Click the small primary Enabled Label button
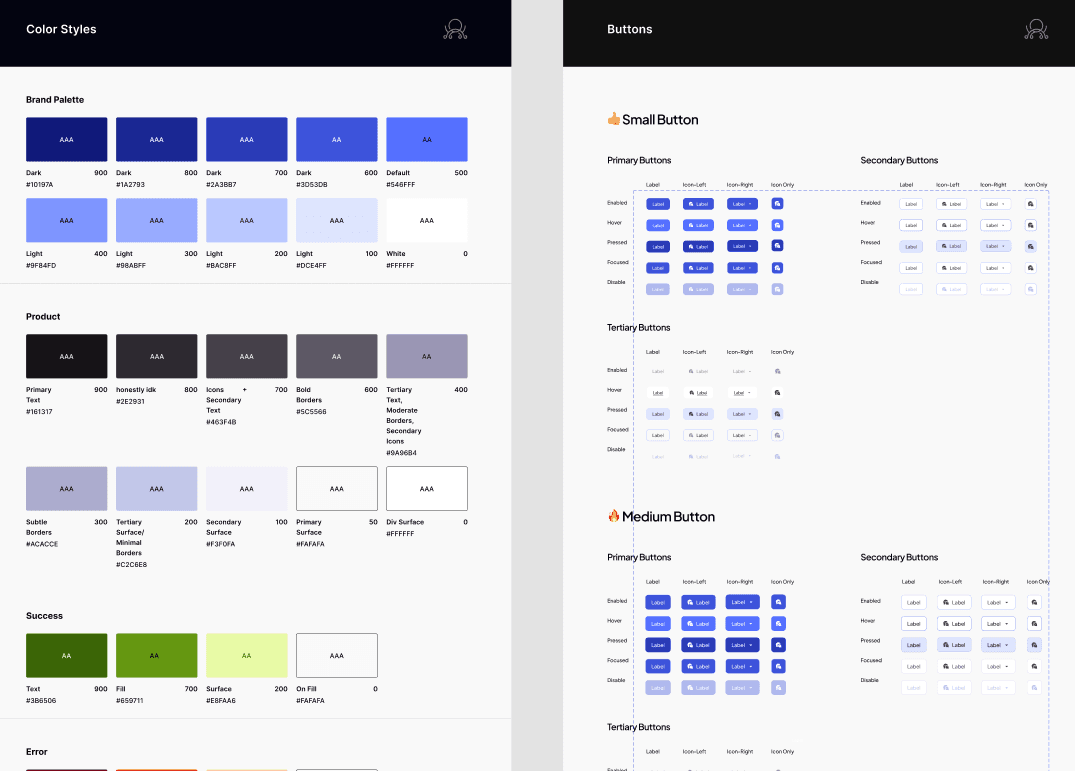This screenshot has width=1075, height=771. coord(657,204)
